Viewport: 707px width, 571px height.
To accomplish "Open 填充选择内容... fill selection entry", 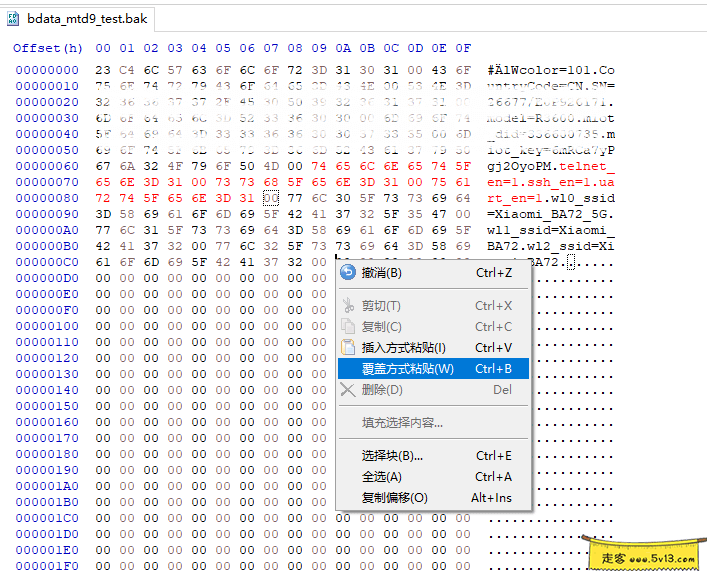I will click(433, 423).
